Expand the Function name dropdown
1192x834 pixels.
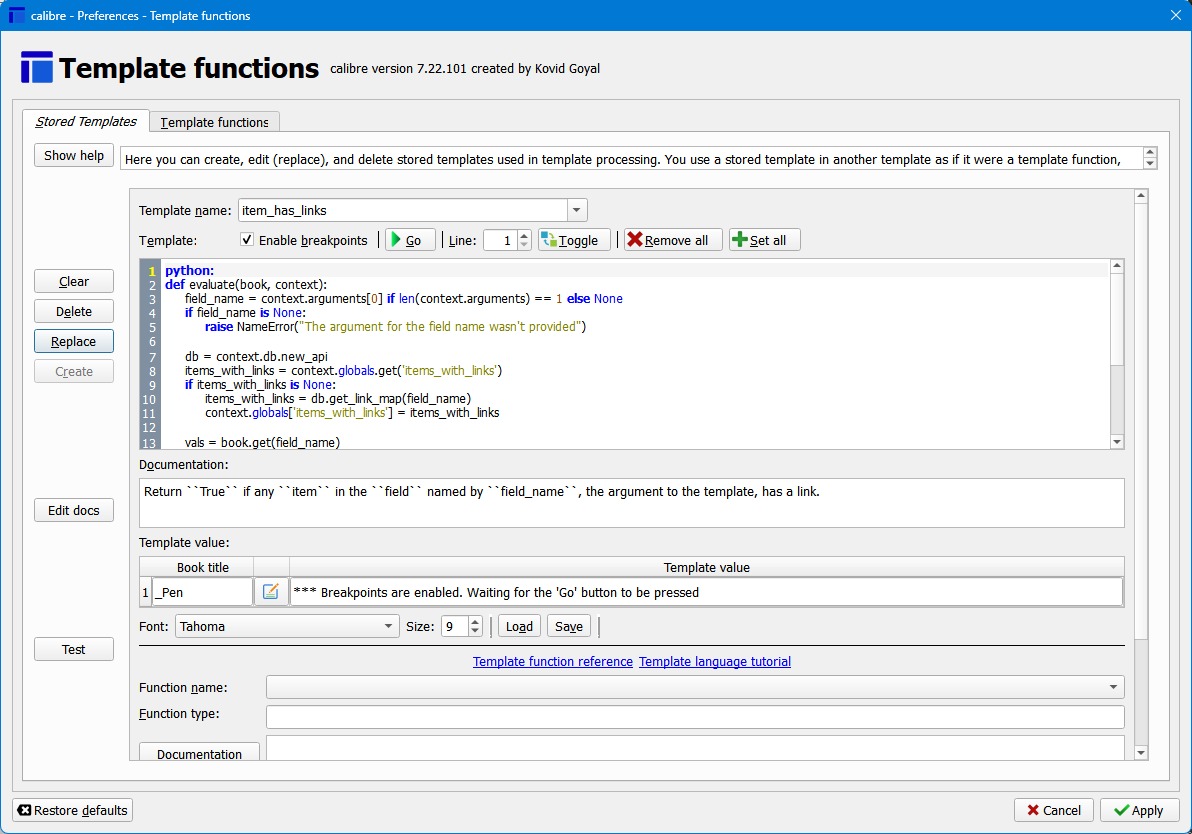1112,687
